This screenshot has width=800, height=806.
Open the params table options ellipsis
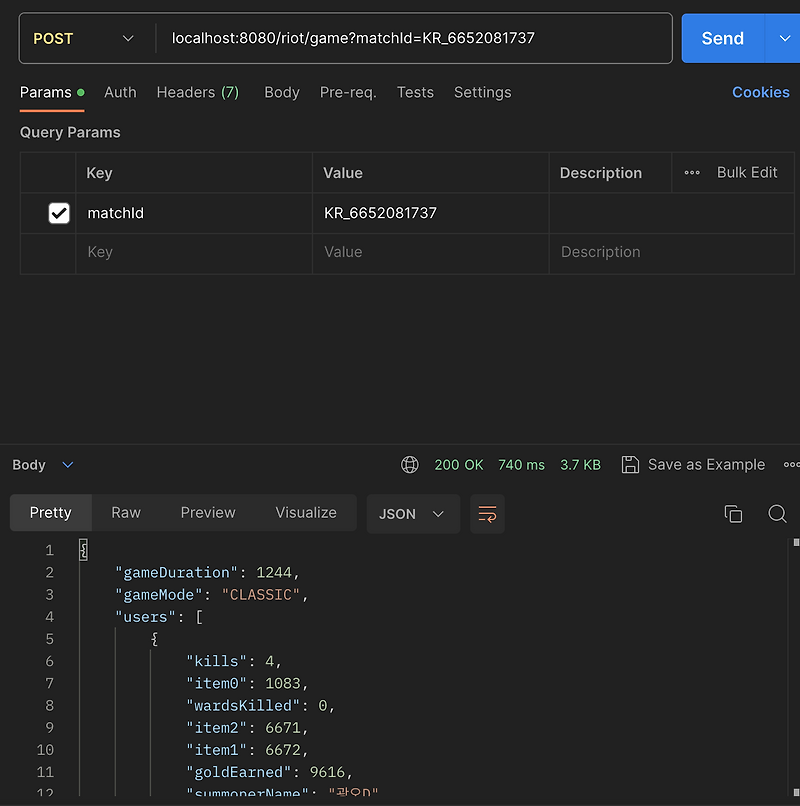[x=692, y=173]
